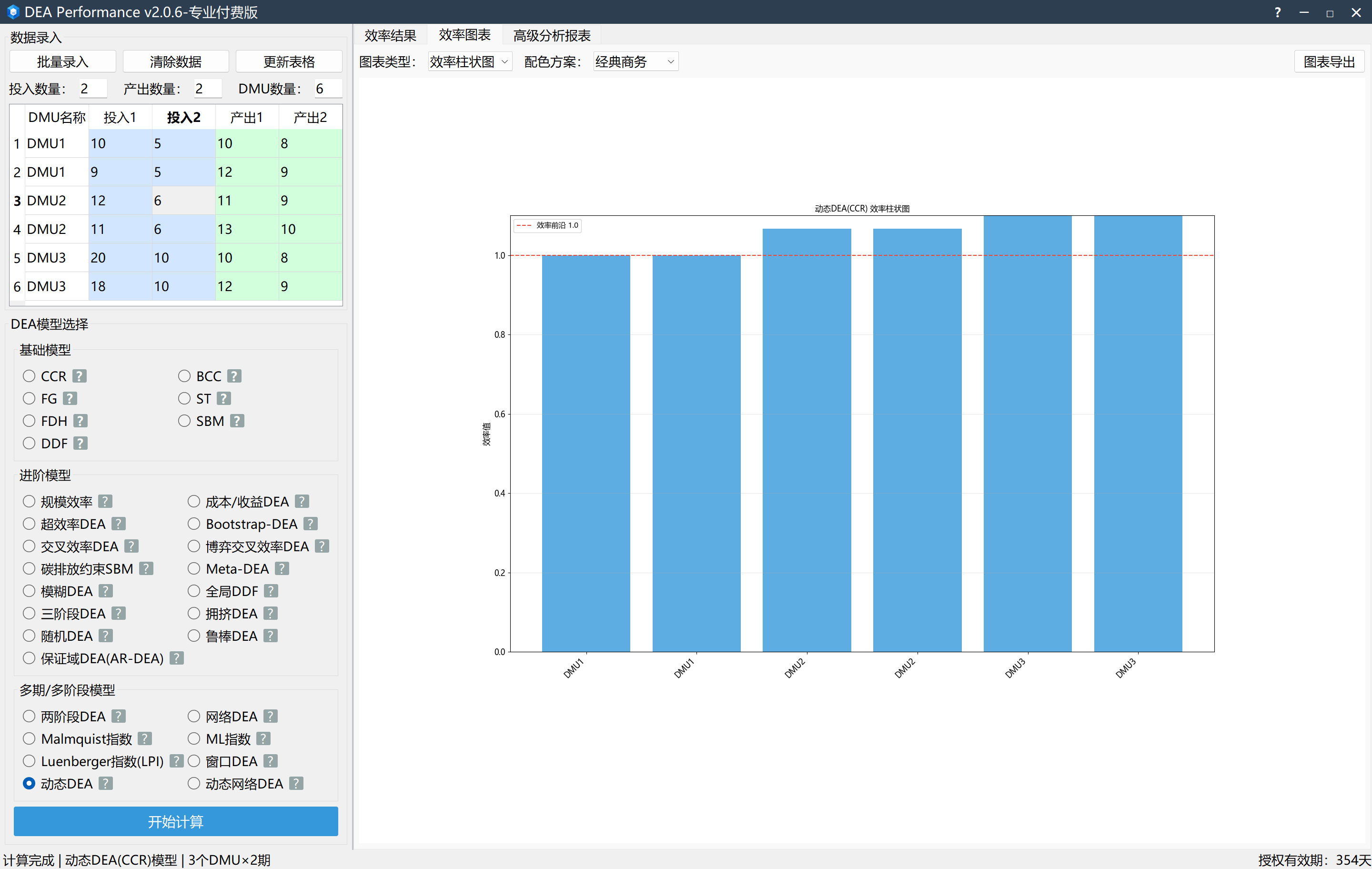Click the DMU数量 input field
Screen dimensions: 1372x869
click(328, 88)
